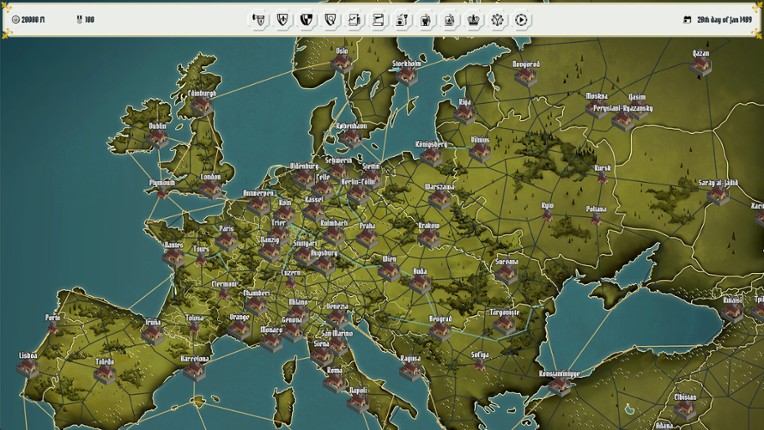
Task: Select the Ragusa city marker
Action: 410,371
